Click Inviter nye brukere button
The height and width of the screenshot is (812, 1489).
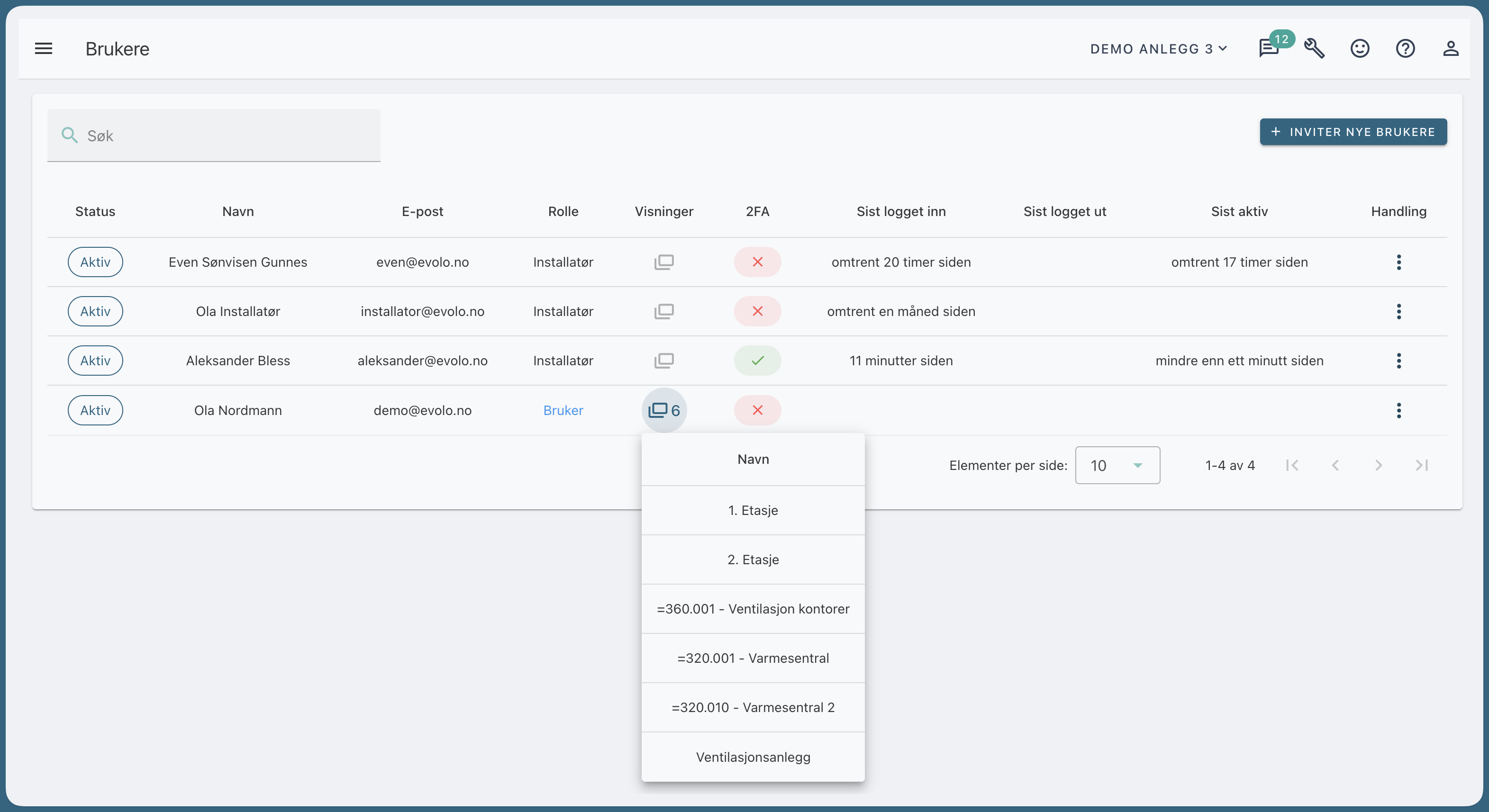[1353, 132]
